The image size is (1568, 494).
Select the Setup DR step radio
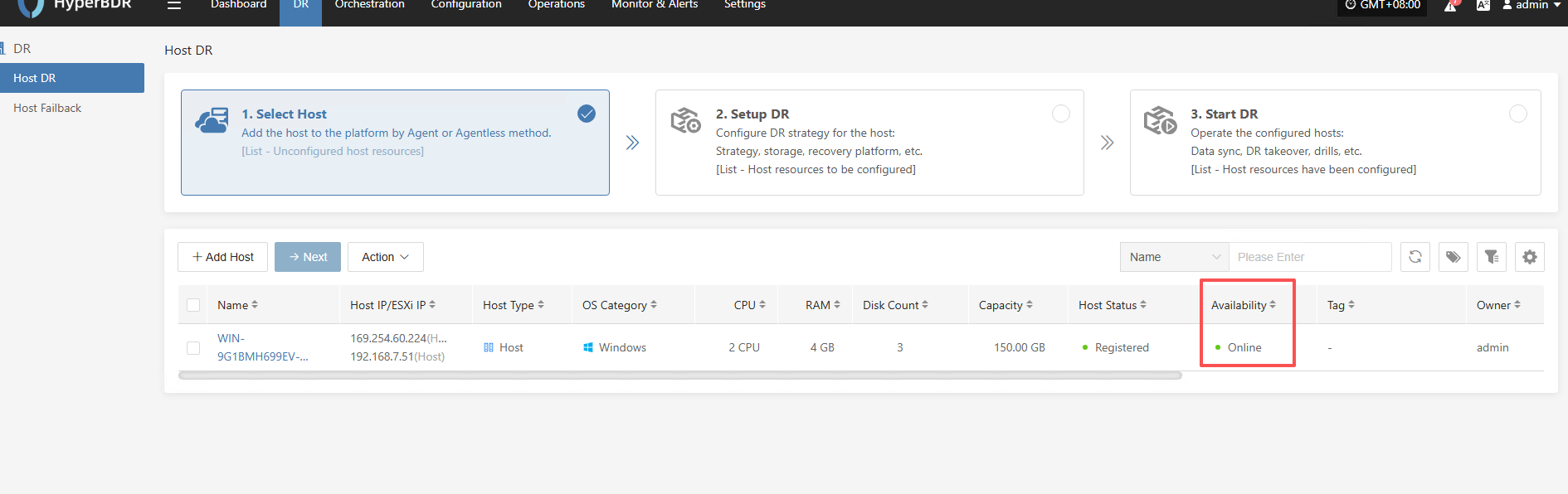point(1061,114)
